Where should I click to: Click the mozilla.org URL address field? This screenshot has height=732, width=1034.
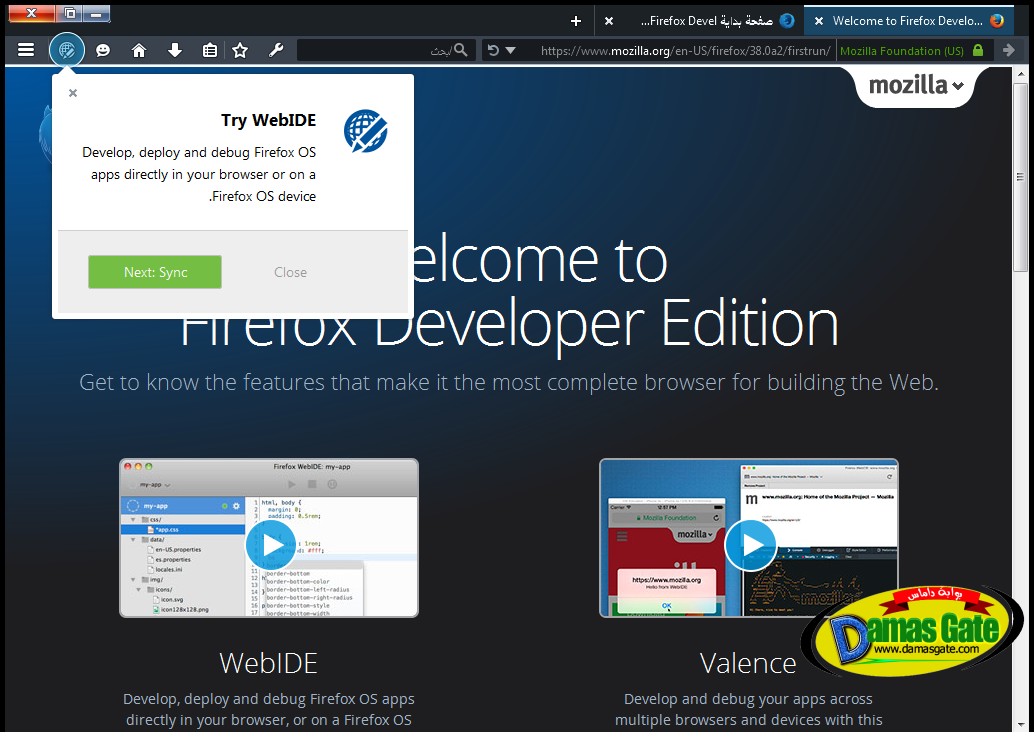(686, 50)
